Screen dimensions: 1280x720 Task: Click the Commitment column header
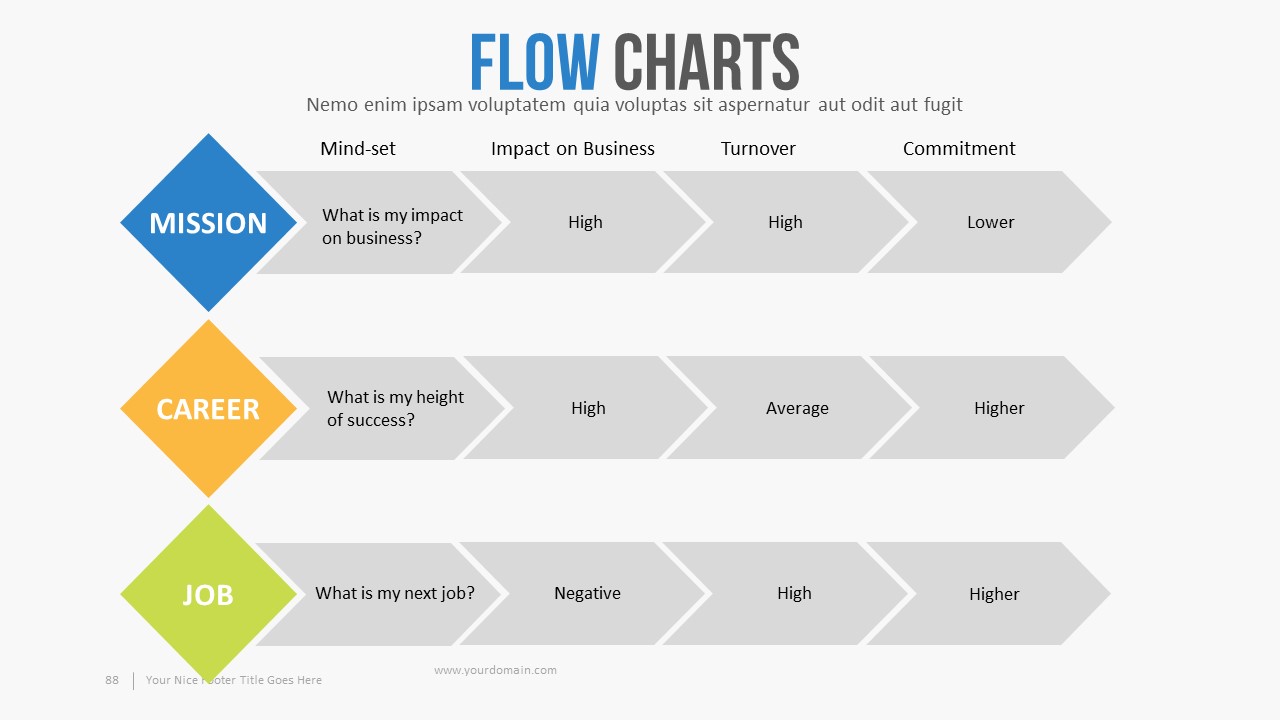(x=959, y=149)
